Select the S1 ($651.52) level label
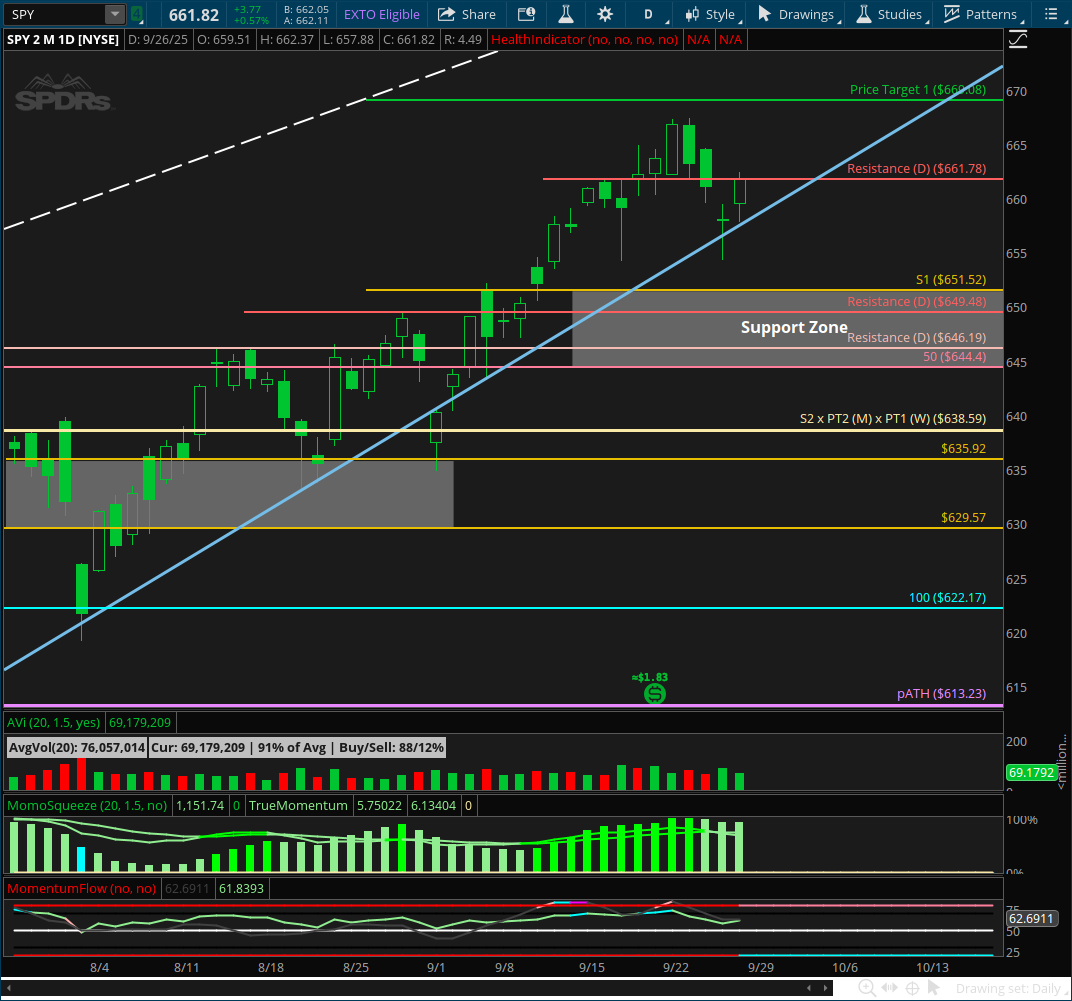This screenshot has height=1001, width=1072. (x=951, y=280)
